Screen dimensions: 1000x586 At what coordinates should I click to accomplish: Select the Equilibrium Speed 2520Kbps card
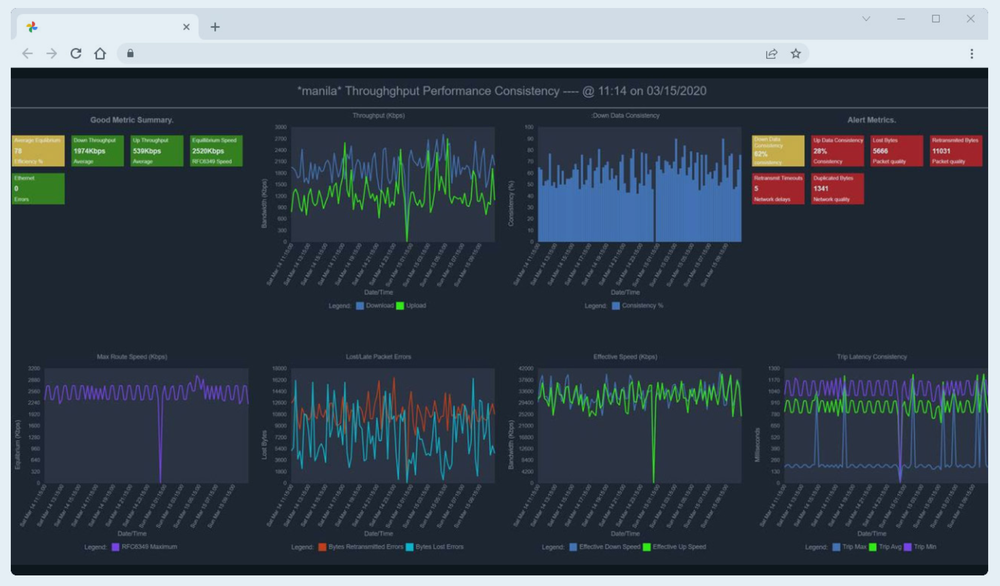coord(216,150)
